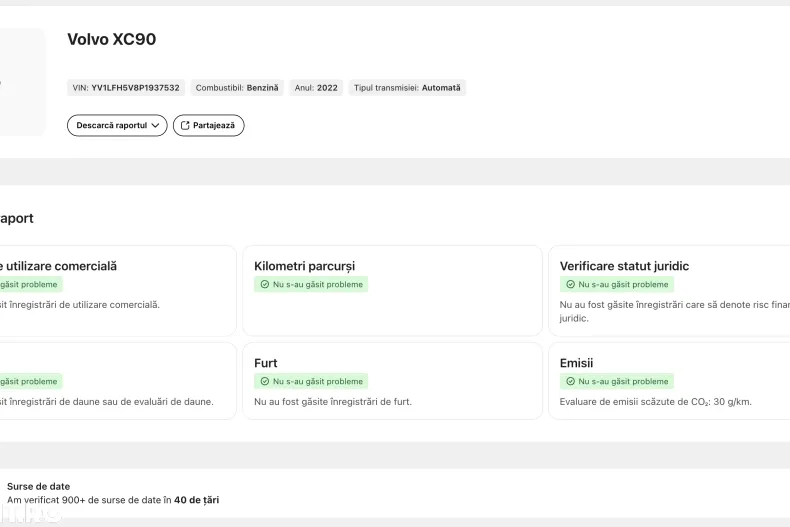This screenshot has height=527, width=790.
Task: Click the check icon in Verificare statut juridic badge
Action: tap(570, 285)
